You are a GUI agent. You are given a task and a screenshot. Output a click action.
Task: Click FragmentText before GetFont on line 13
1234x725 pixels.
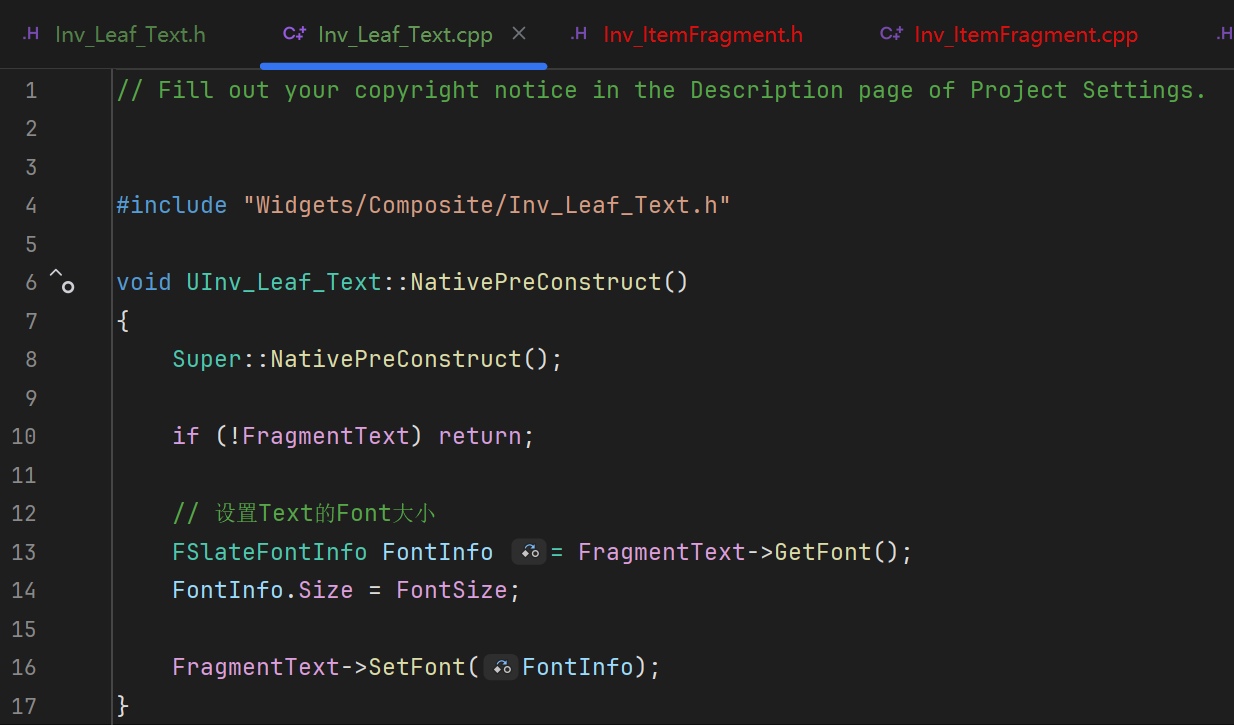(x=662, y=552)
